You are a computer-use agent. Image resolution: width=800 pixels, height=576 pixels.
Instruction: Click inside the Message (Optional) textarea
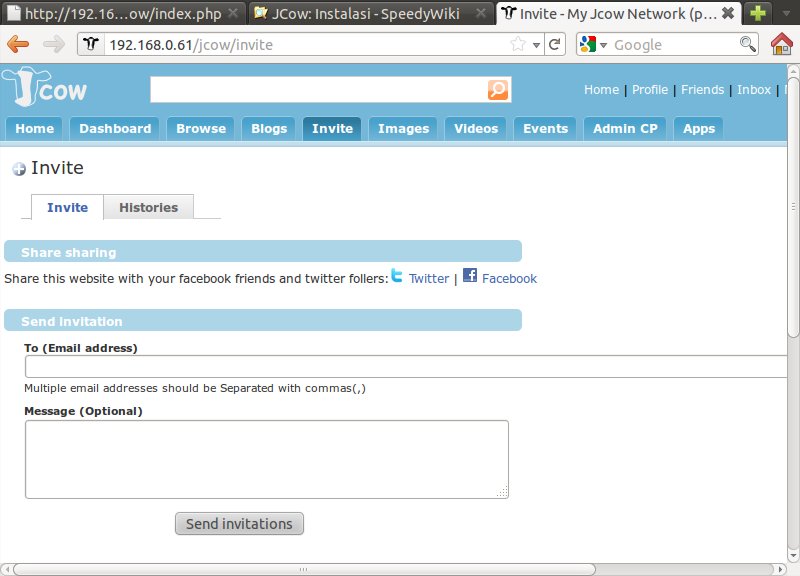tap(266, 459)
